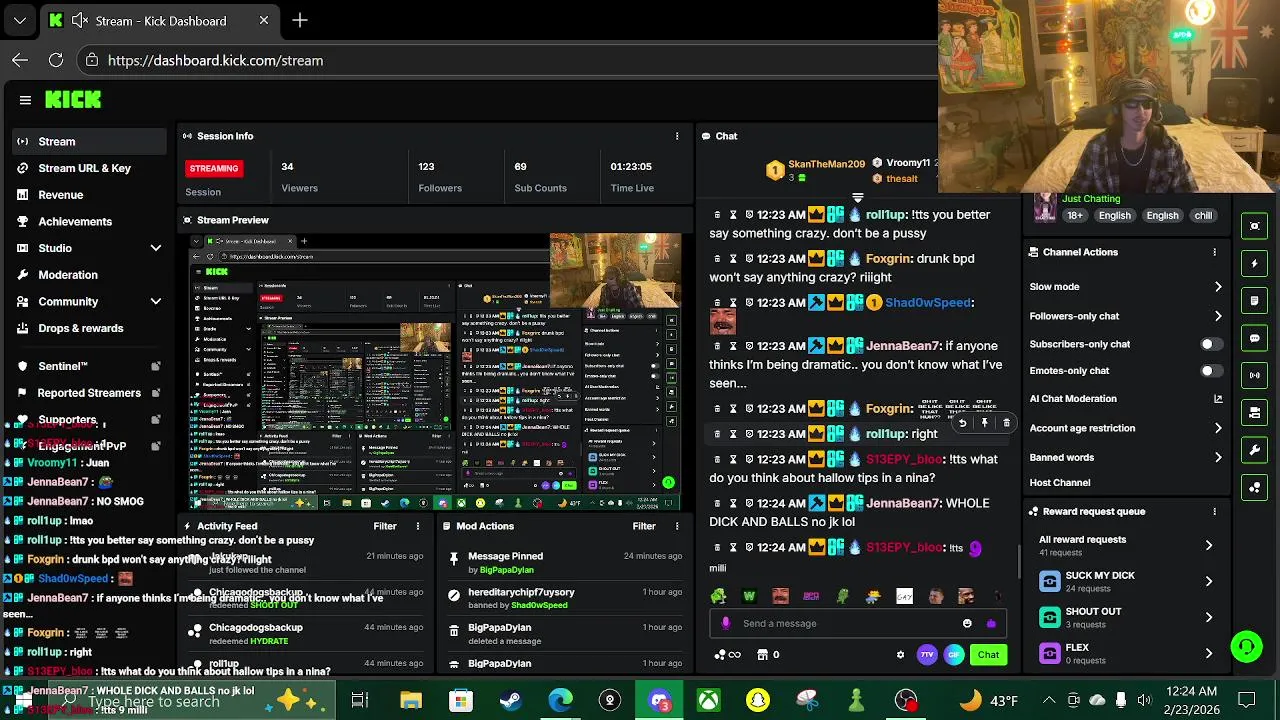Viewport: 1280px width, 720px height.
Task: Click the green Chat send button
Action: point(988,655)
